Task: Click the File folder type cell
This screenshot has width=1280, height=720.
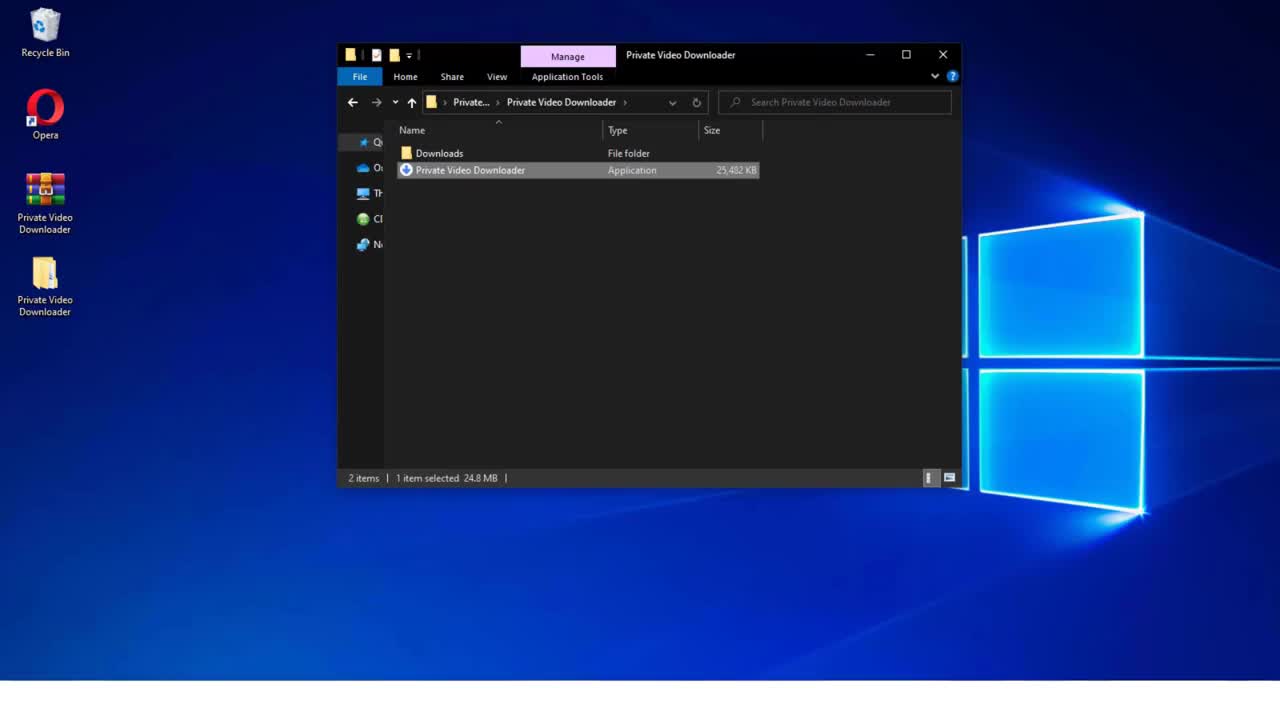Action: 629,153
